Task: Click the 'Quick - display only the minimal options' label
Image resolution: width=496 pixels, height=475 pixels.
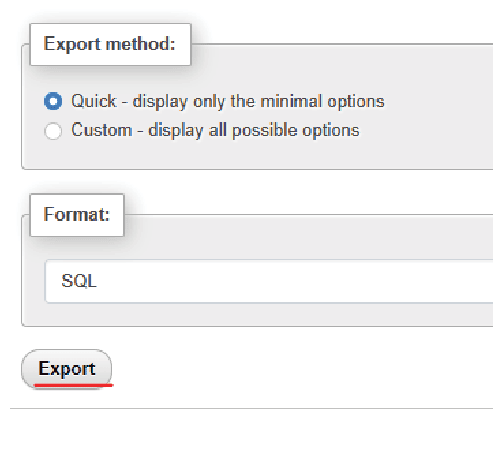Action: pyautogui.click(x=228, y=101)
